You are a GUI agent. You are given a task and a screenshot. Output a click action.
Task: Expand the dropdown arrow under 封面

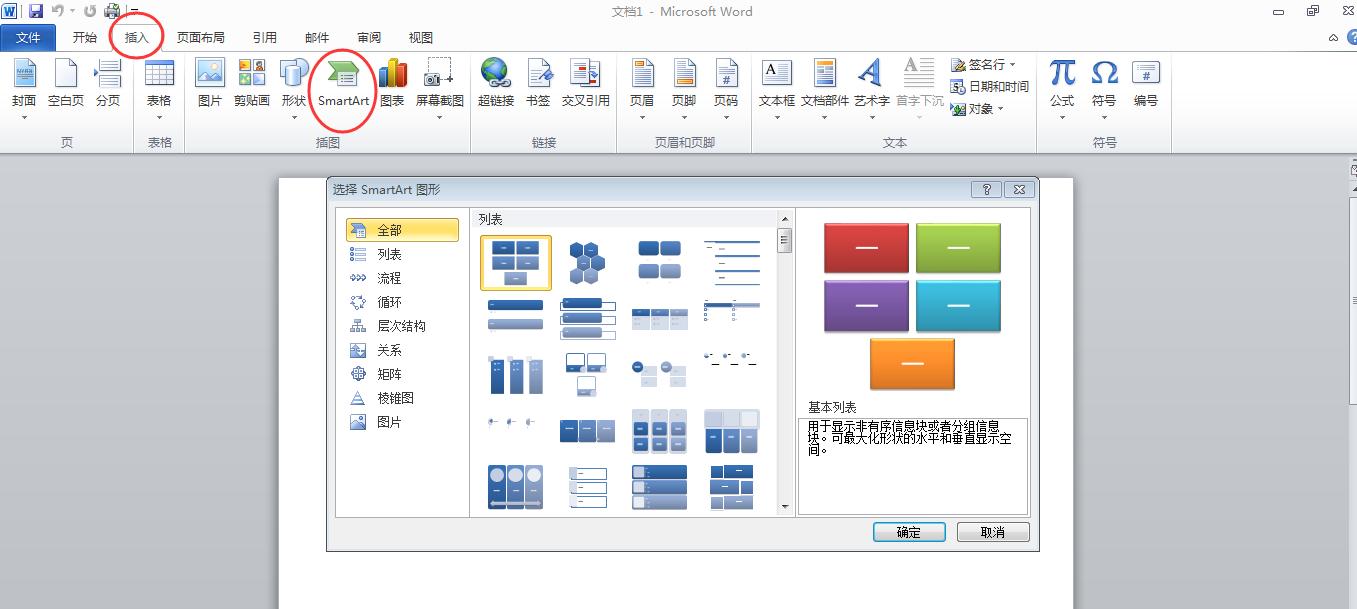(x=24, y=117)
